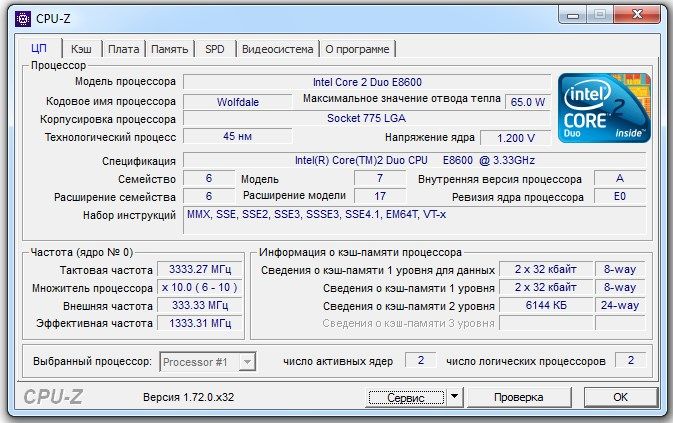Click the 24-way cache associativity value
Viewport: 673px width, 423px height.
(620, 305)
